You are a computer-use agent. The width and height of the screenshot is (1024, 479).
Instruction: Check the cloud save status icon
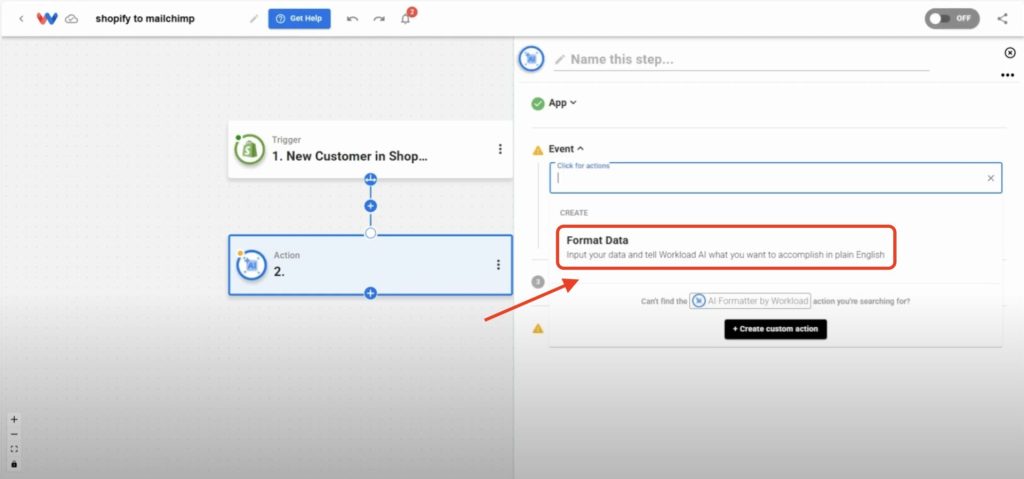tap(72, 19)
